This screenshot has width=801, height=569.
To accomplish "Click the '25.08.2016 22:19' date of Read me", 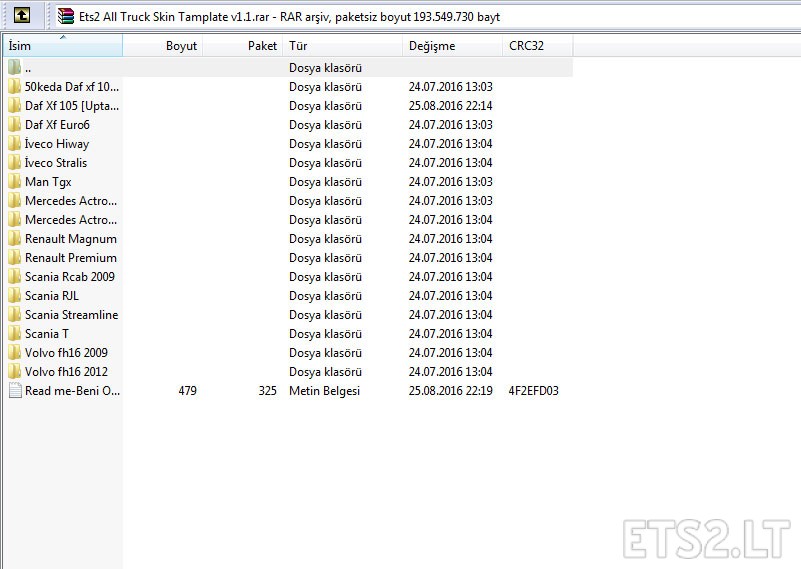I will [x=451, y=390].
